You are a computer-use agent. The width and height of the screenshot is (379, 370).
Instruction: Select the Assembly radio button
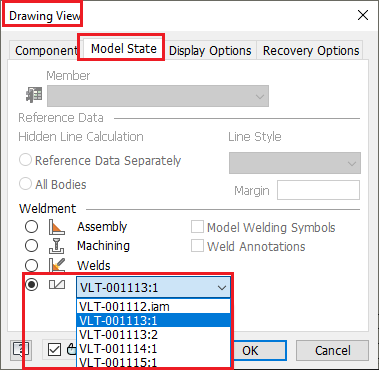pos(31,227)
